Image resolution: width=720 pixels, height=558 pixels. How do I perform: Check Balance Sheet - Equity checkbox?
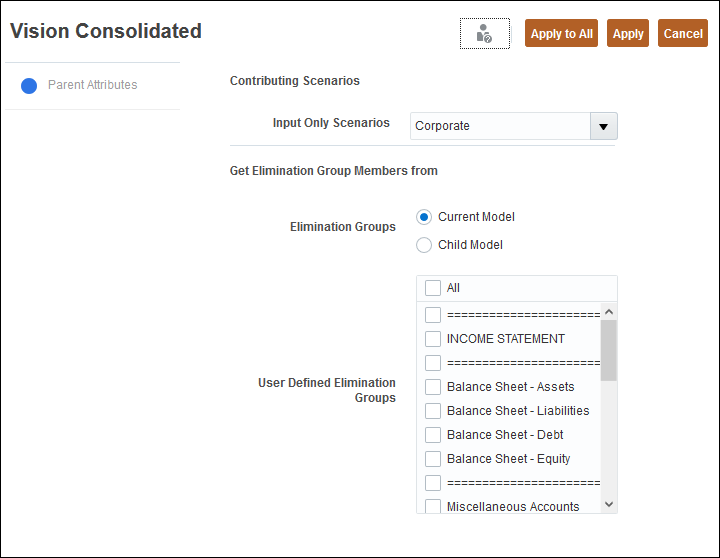pyautogui.click(x=433, y=458)
